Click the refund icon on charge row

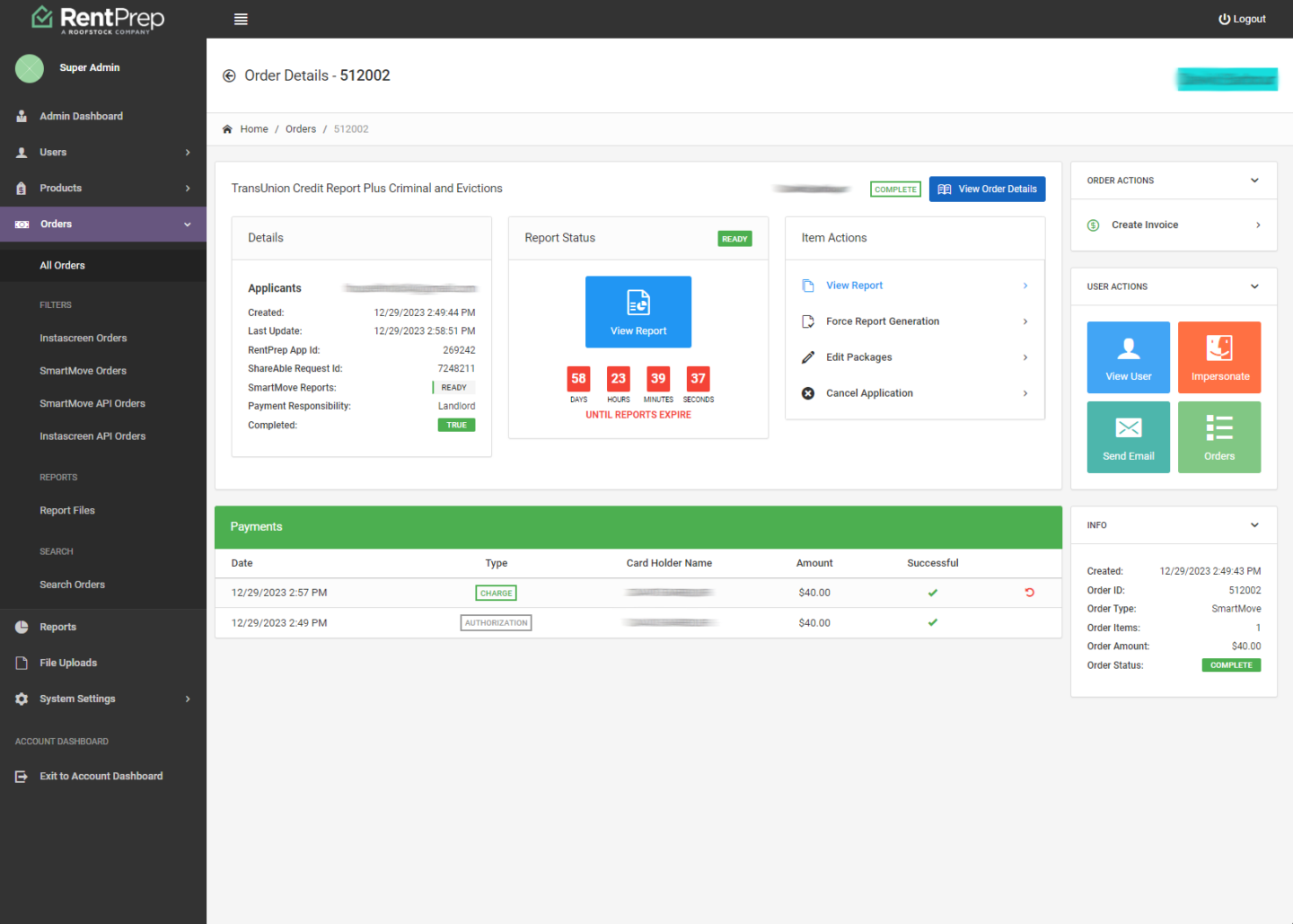pos(1030,593)
